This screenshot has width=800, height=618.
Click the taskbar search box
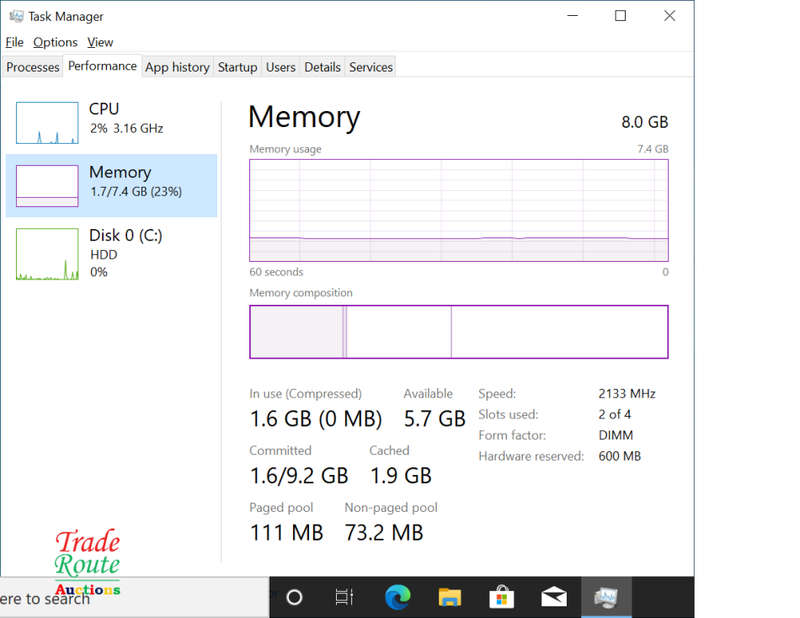point(135,598)
